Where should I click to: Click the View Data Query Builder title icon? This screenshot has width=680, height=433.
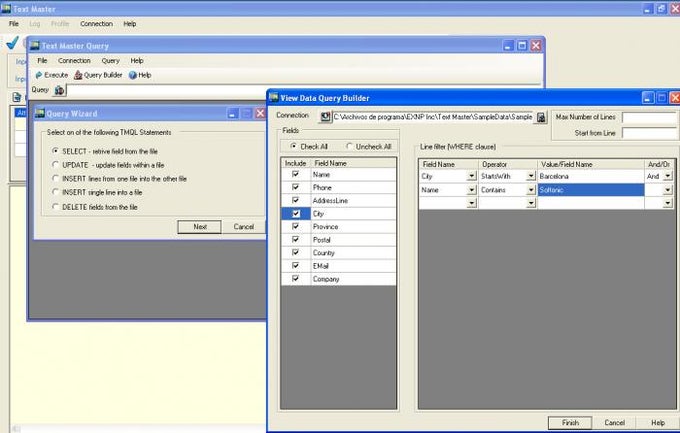[x=274, y=98]
